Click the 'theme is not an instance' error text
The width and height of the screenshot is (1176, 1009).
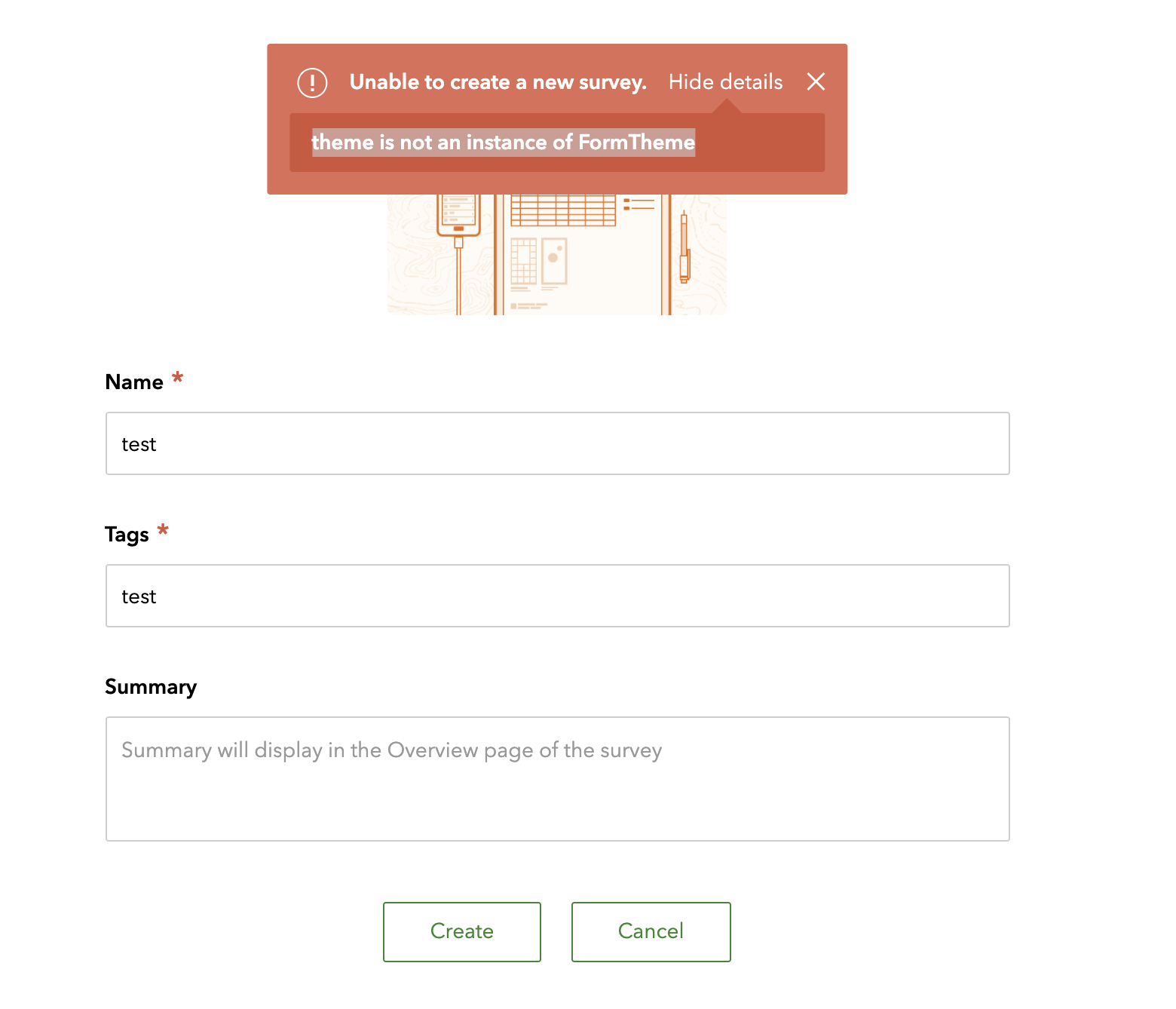pyautogui.click(x=503, y=142)
